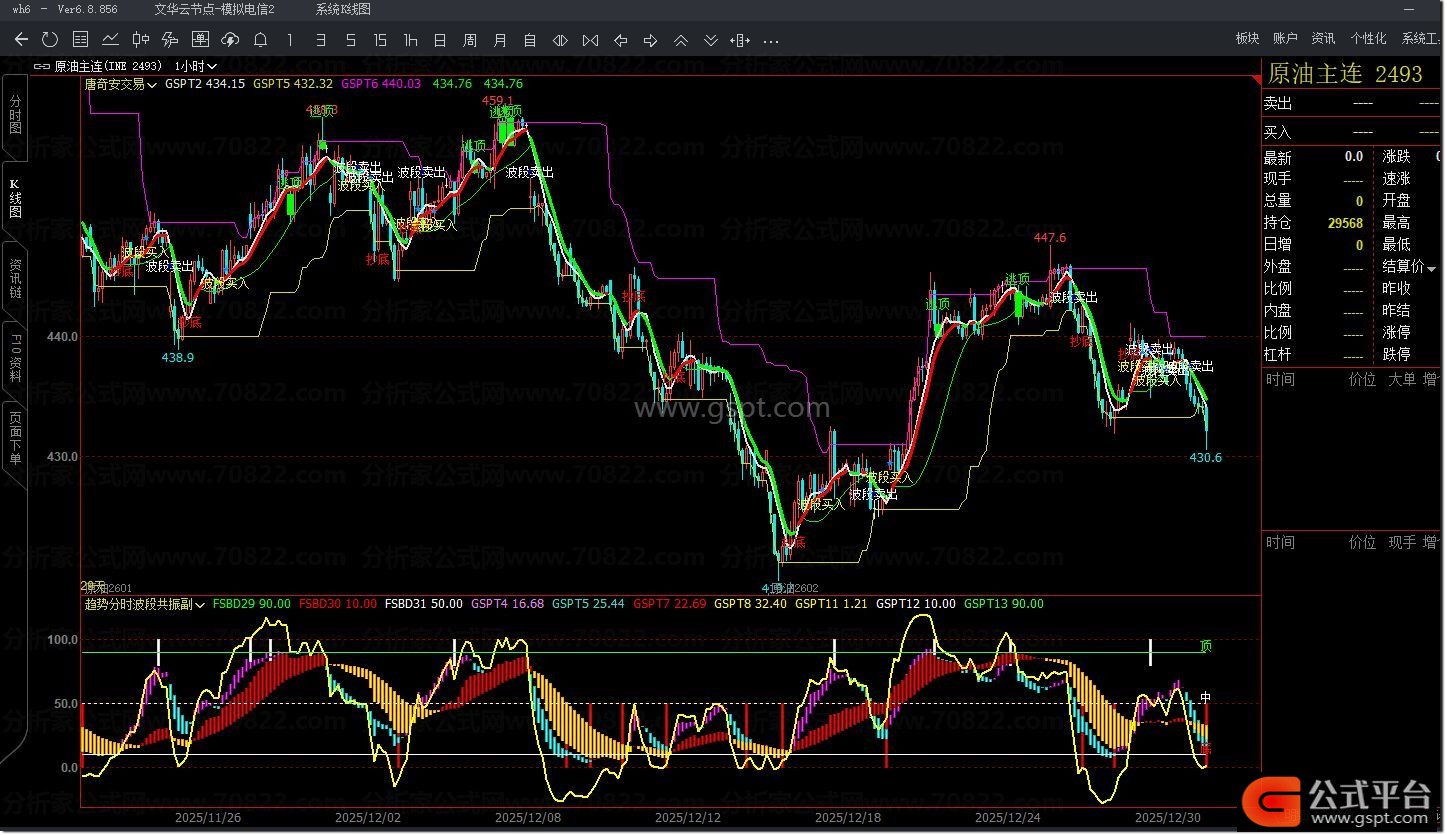Expand the 唐奇安交易 indicator dropdown
The width and height of the screenshot is (1447, 835).
coord(120,85)
